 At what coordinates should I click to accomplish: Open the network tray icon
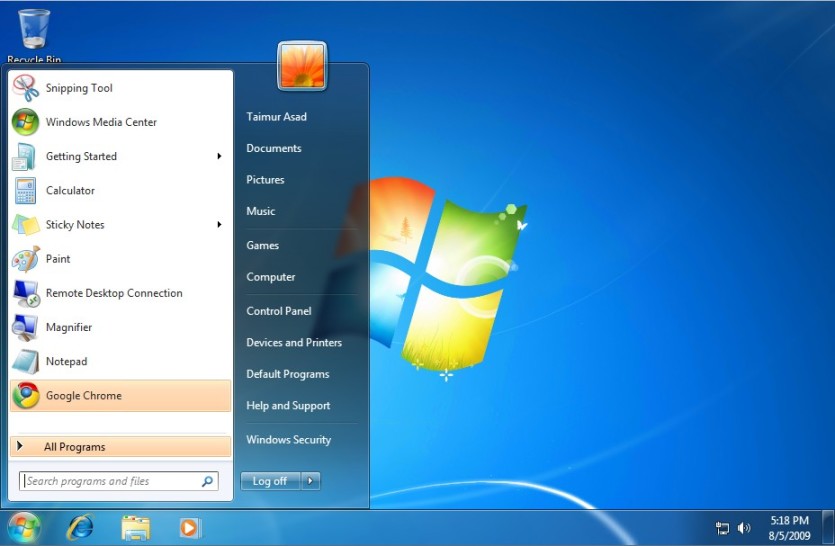tap(723, 528)
